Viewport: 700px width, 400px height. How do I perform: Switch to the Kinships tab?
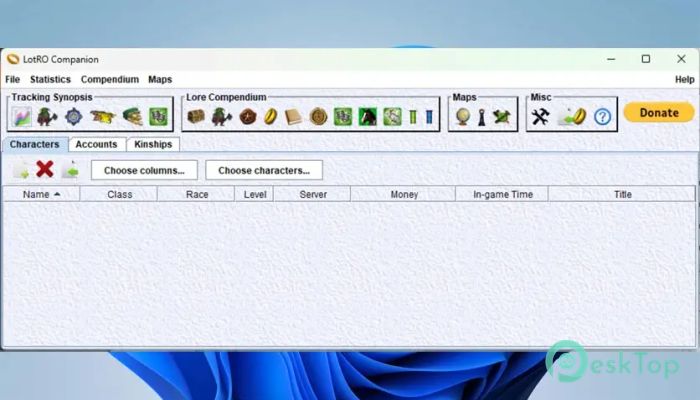[x=153, y=144]
